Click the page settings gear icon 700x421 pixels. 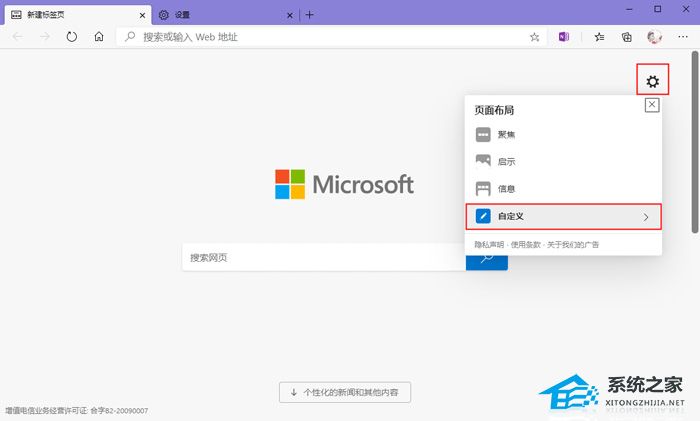coord(653,81)
